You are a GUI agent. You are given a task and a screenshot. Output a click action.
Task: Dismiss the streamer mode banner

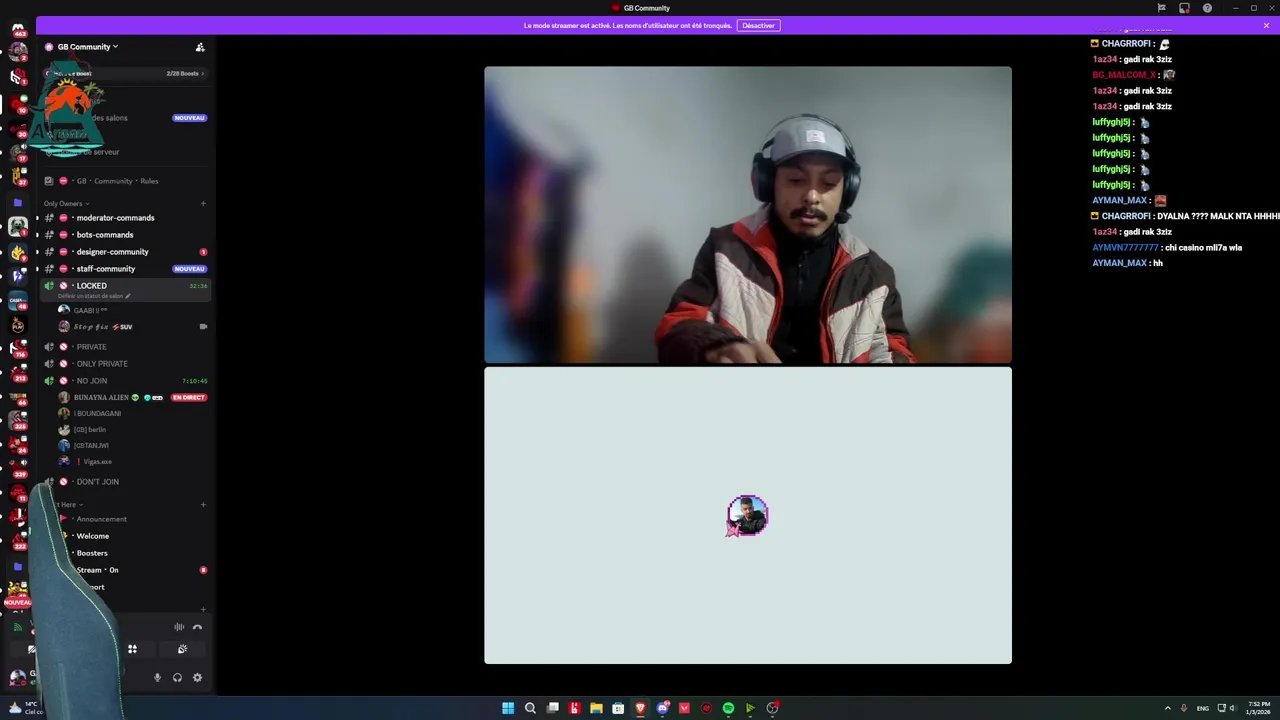tap(1266, 25)
